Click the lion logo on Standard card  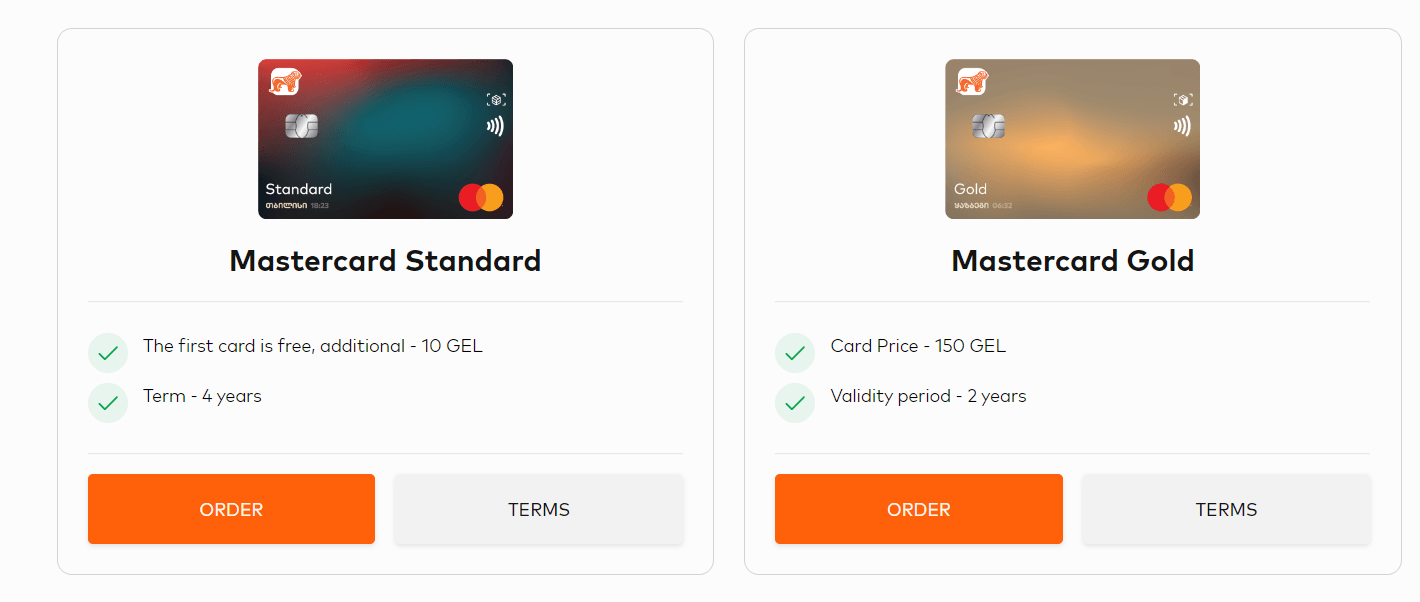[x=285, y=82]
